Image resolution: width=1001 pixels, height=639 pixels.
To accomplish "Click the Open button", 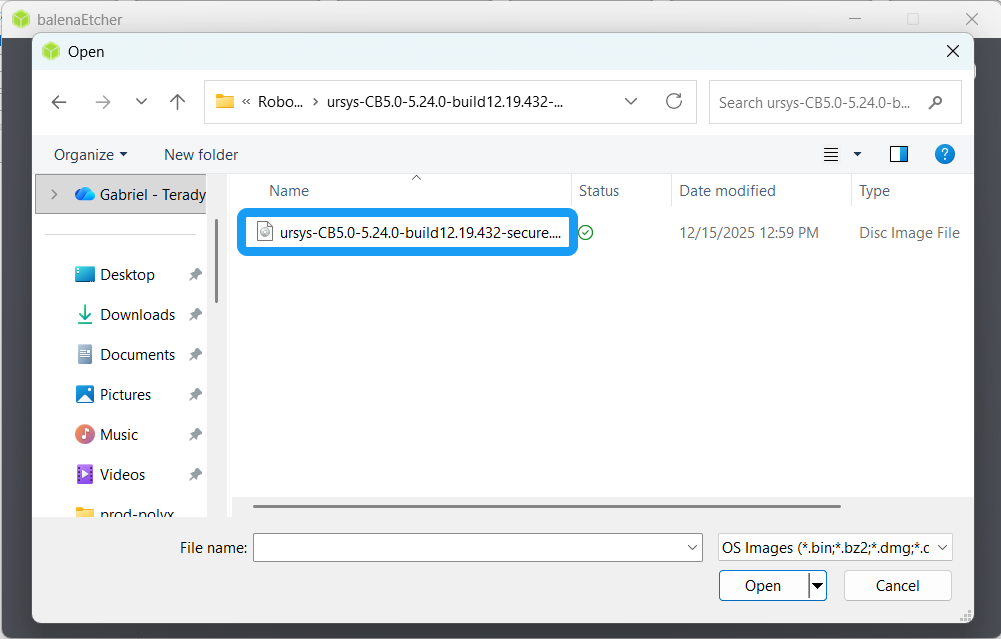I will (x=762, y=586).
